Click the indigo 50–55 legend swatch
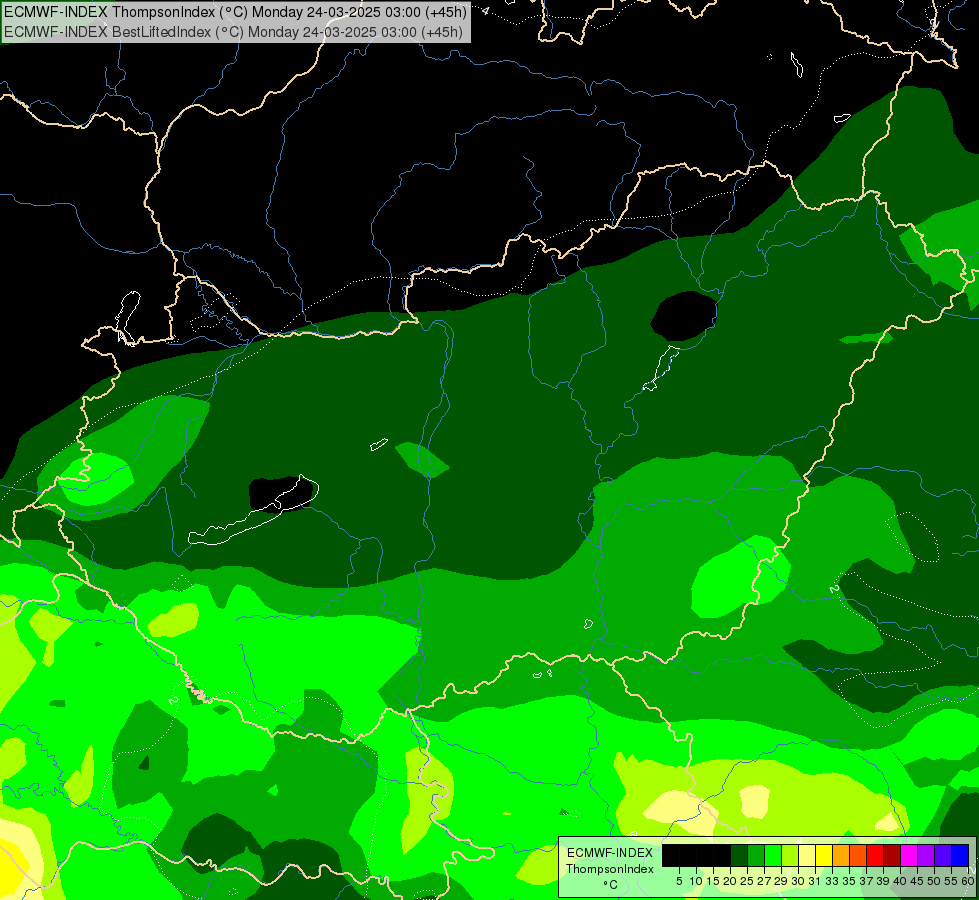The image size is (979, 900). click(943, 855)
